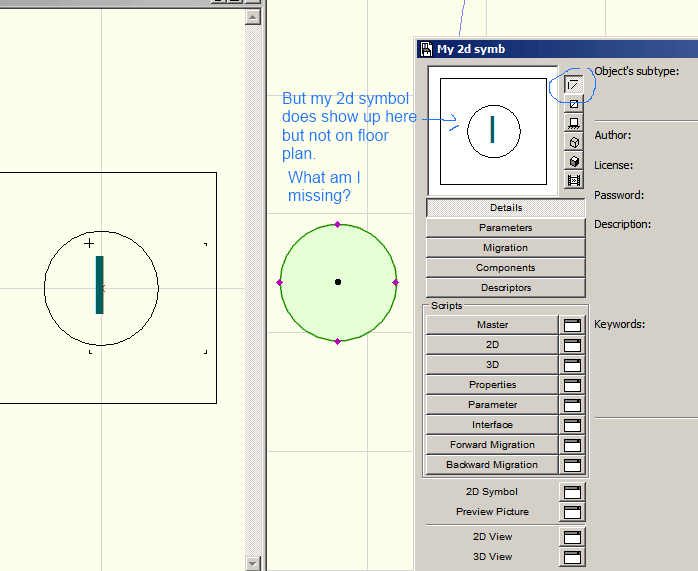
Task: Open 3D View in new window
Action: point(572,557)
